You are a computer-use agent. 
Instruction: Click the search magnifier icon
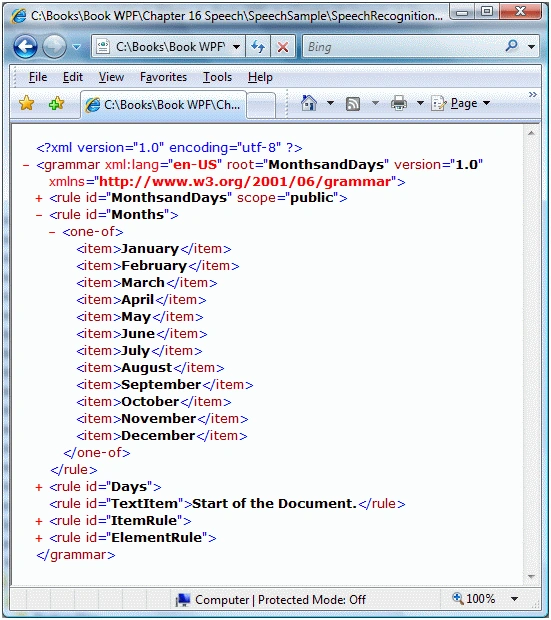(511, 46)
